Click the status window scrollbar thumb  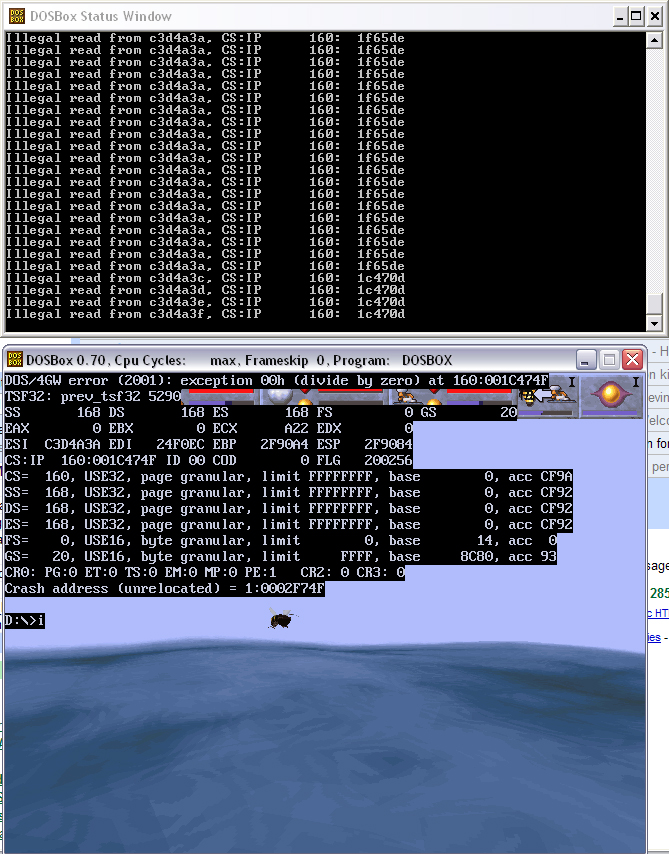point(654,304)
